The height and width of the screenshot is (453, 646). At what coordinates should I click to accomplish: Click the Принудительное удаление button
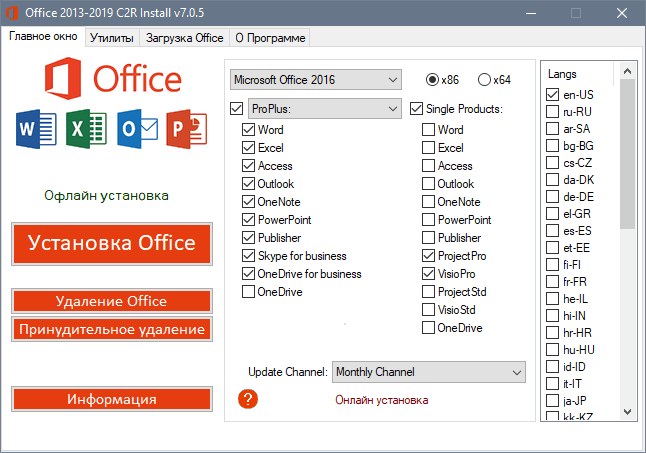click(112, 329)
